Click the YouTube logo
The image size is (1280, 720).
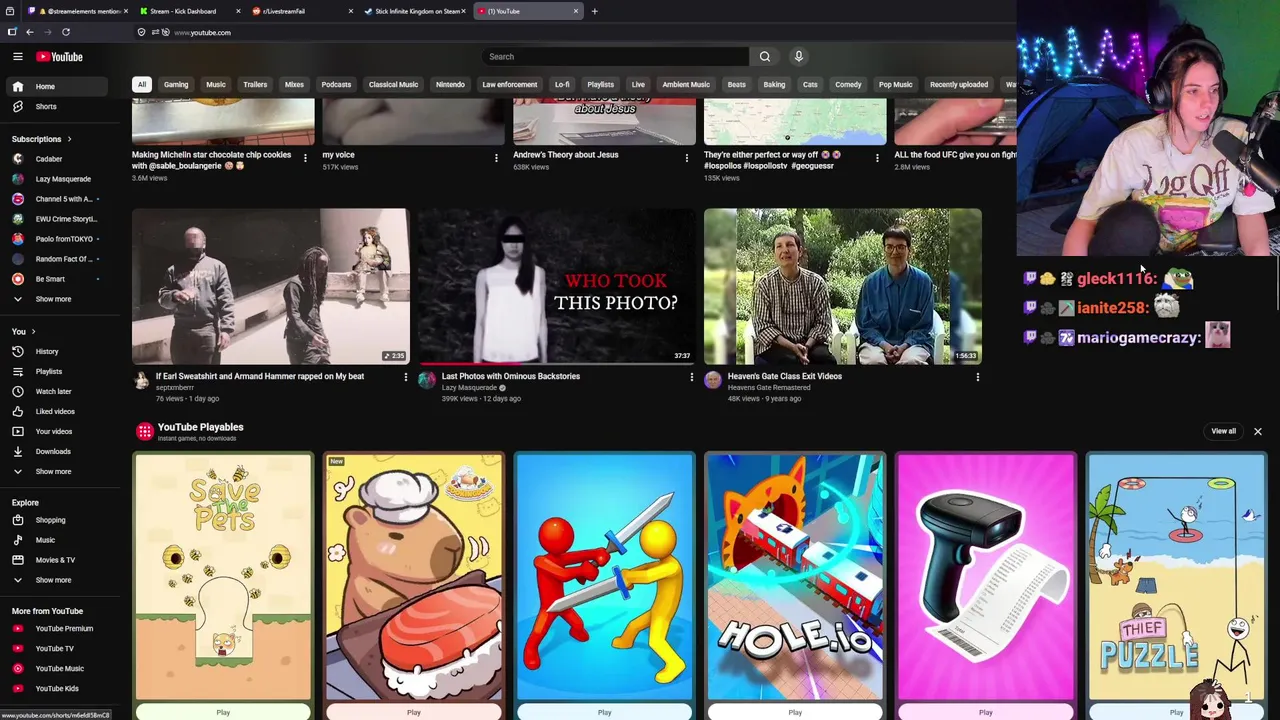tap(60, 57)
